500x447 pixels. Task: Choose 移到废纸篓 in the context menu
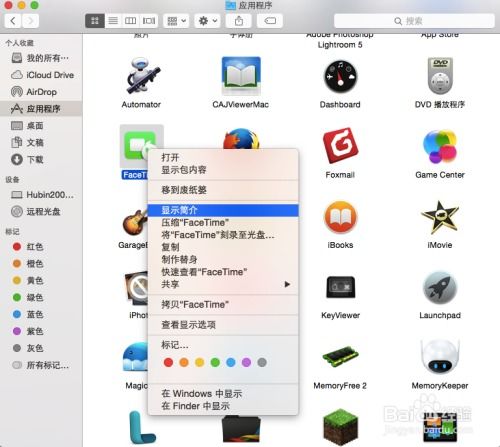(x=223, y=190)
